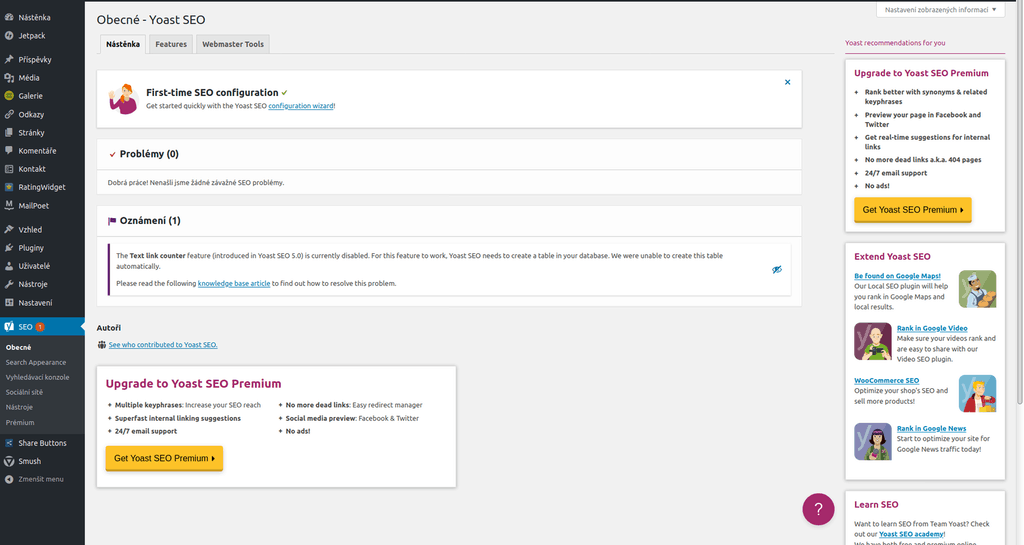The image size is (1024, 545).
Task: Click the SEO notification count badge
Action: point(40,327)
